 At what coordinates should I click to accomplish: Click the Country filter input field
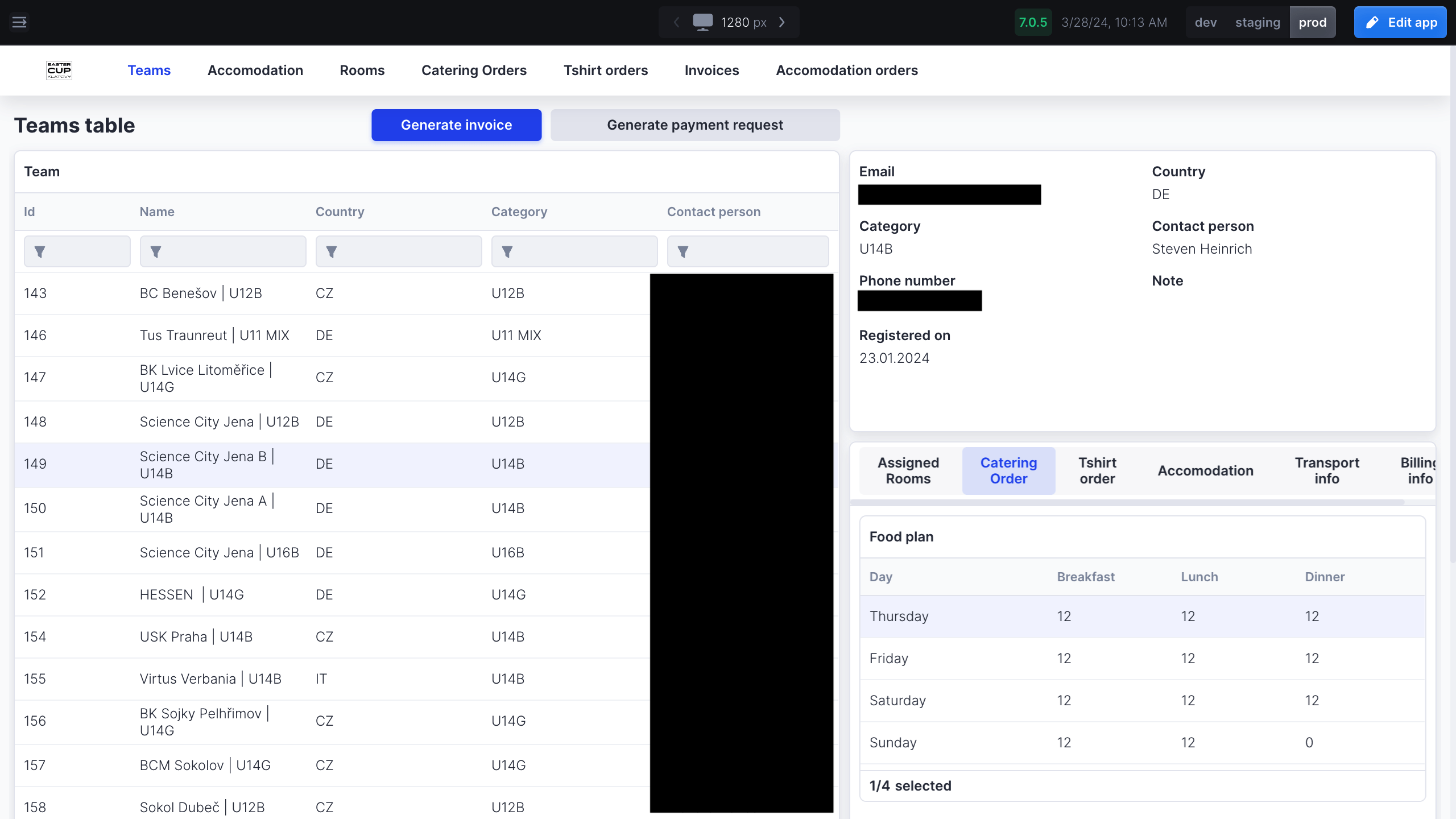399,251
